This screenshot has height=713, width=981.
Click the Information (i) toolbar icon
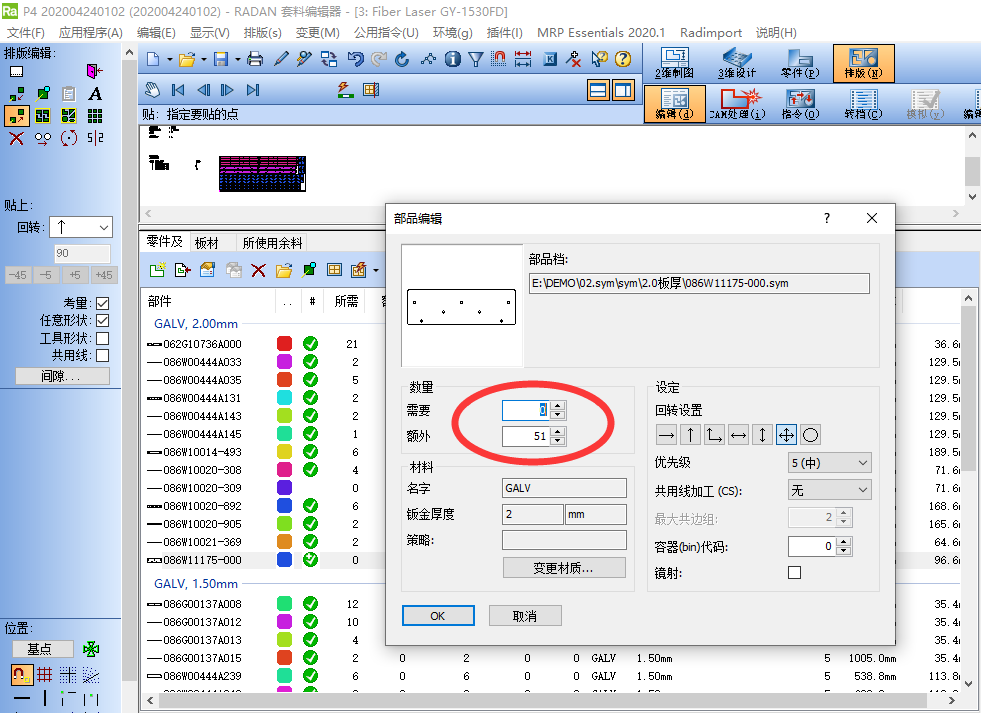pyautogui.click(x=452, y=59)
